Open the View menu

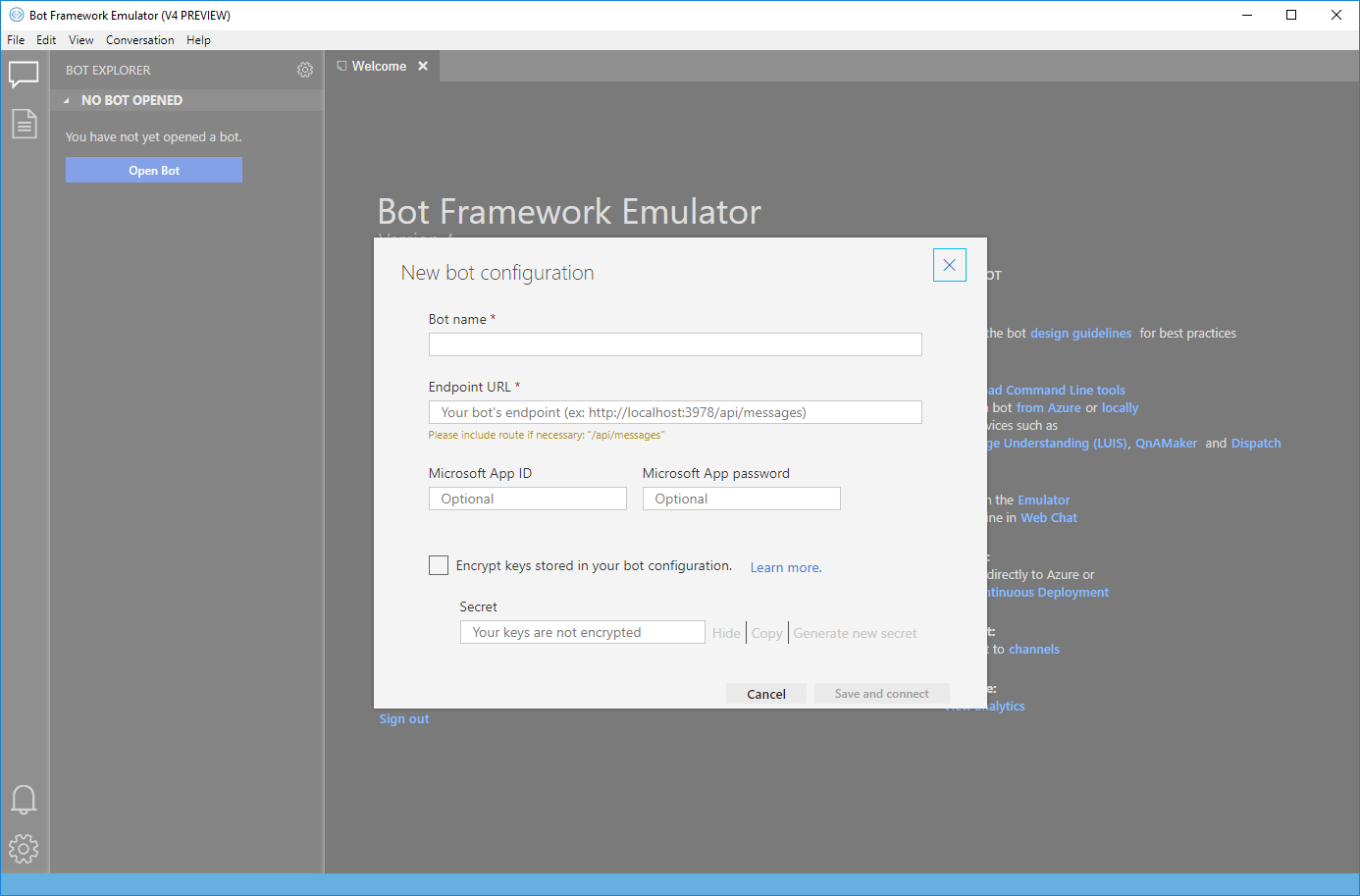point(81,40)
